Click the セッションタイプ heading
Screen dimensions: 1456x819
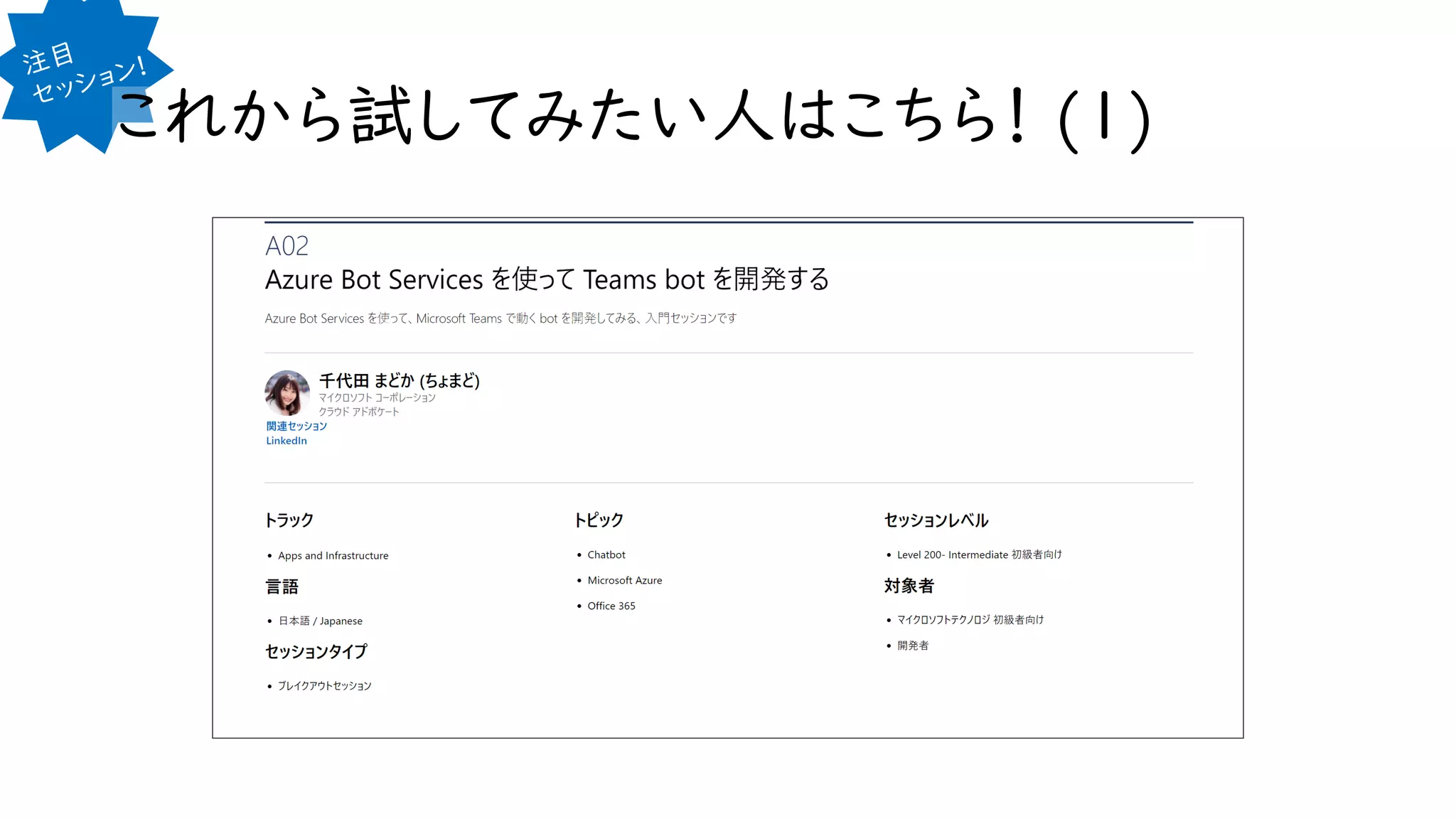316,651
